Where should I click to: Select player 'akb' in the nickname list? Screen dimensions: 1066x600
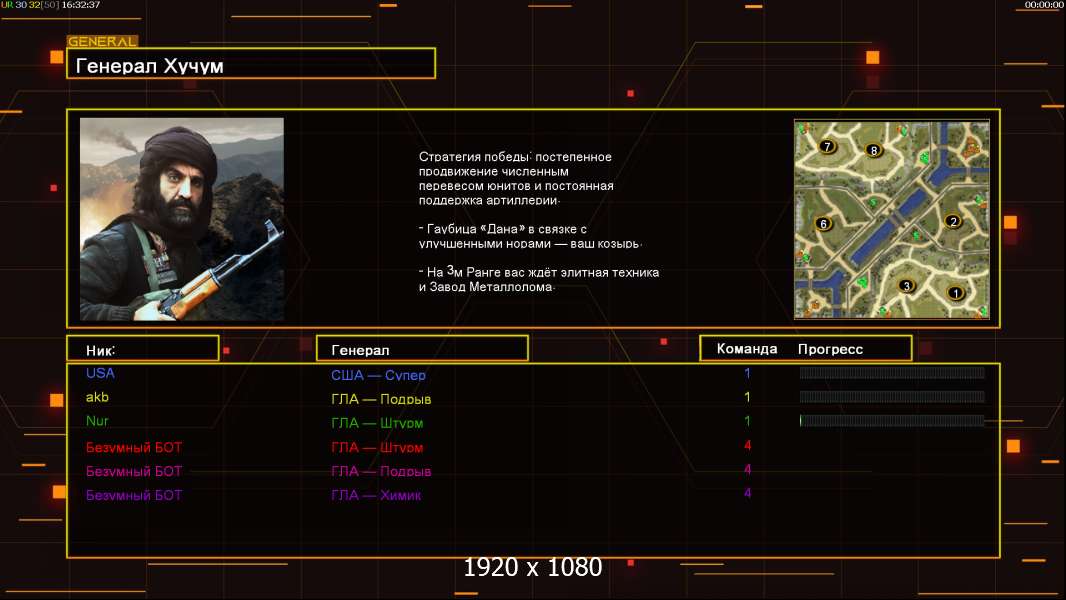point(97,397)
